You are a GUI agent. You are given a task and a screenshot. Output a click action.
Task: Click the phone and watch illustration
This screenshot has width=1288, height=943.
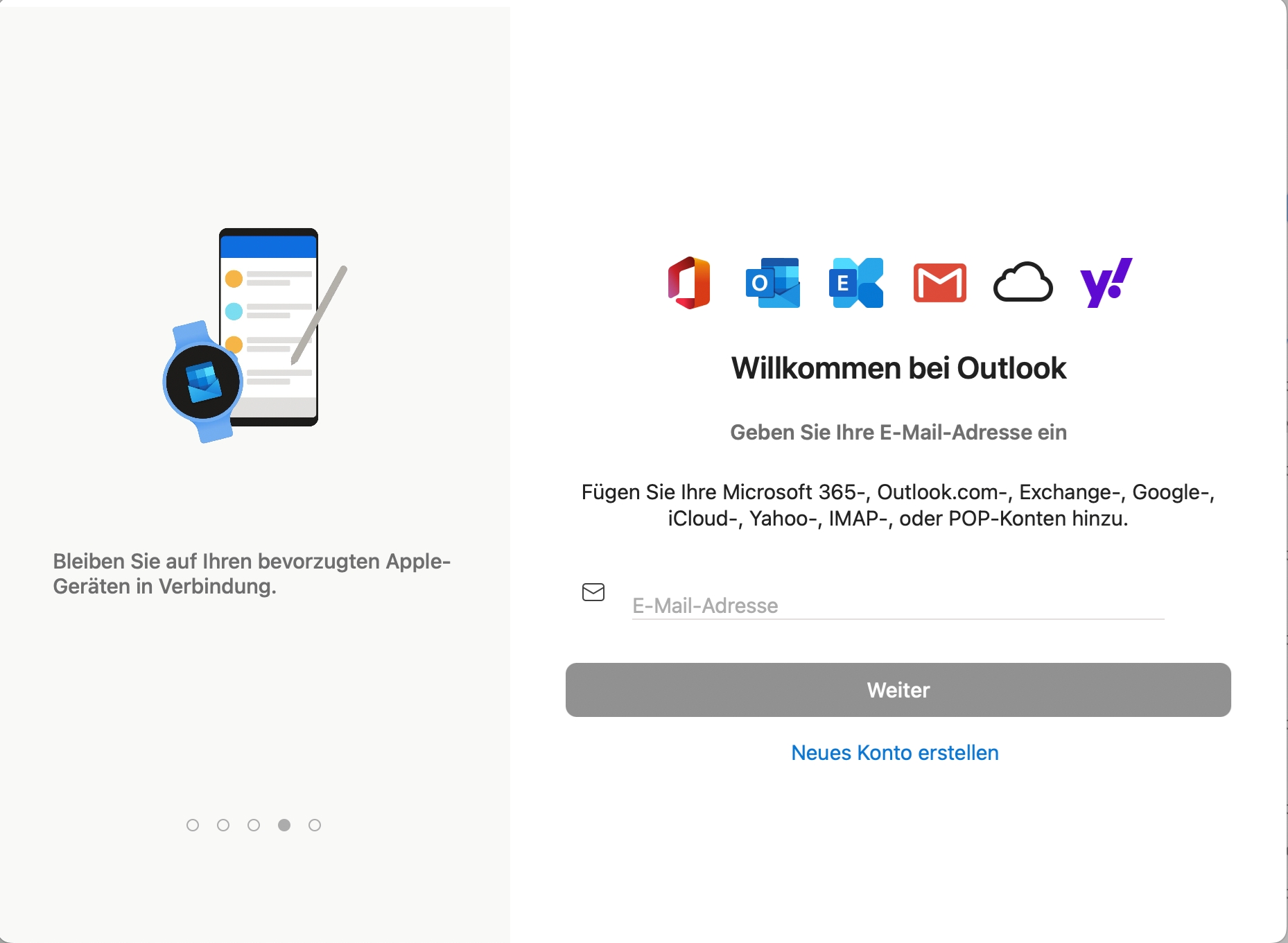tap(254, 336)
